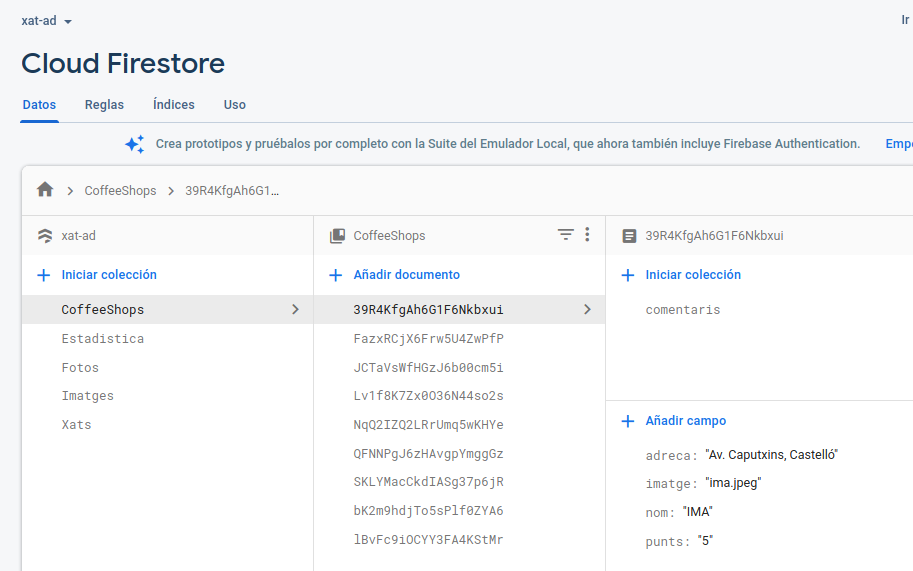Click the filter icon in CoffeeShops column
The height and width of the screenshot is (571, 913).
(x=566, y=235)
